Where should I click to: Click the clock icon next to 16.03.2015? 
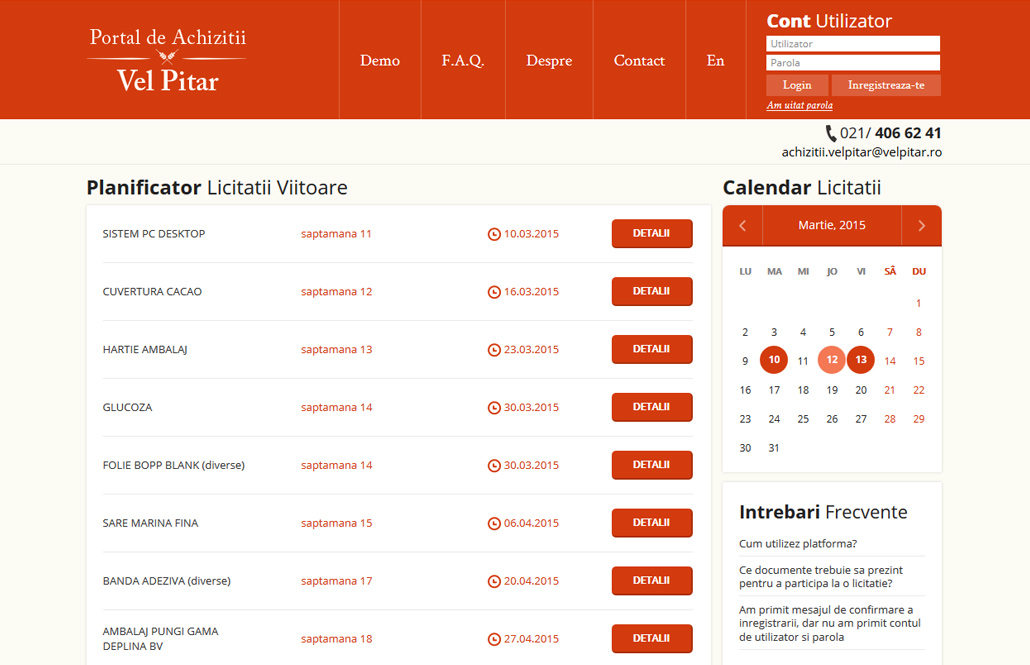pos(494,292)
